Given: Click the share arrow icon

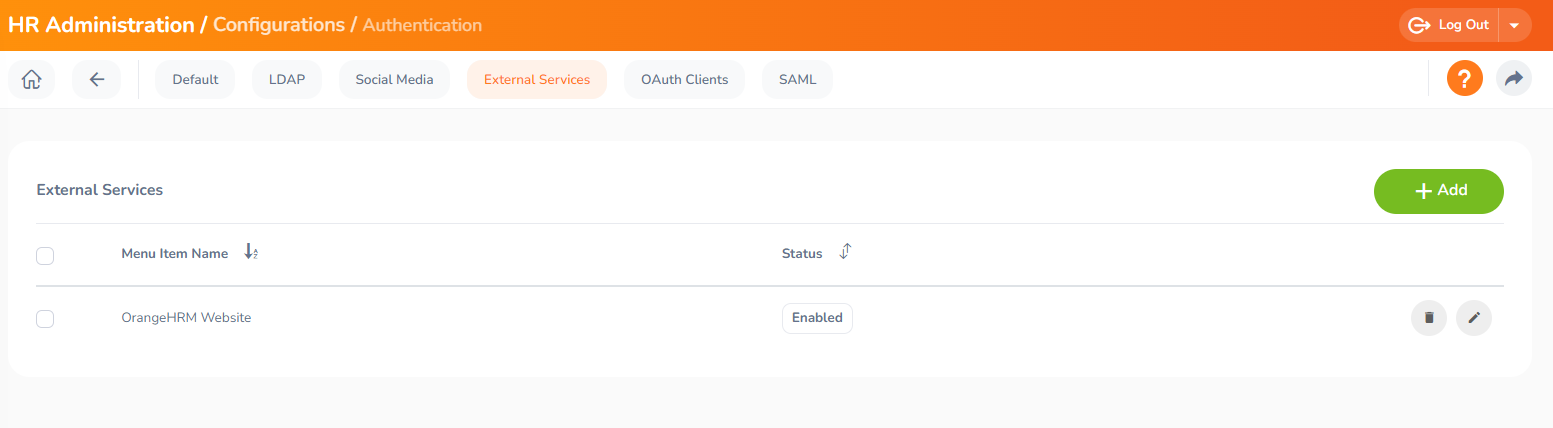Looking at the screenshot, I should click(1513, 79).
